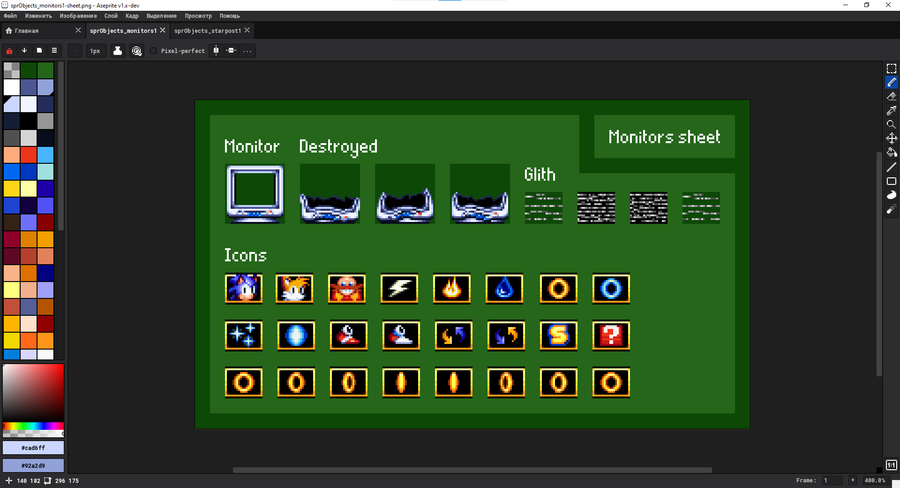Toggle horizontal symmetry mode icon
The image size is (900, 488).
coord(231,51)
